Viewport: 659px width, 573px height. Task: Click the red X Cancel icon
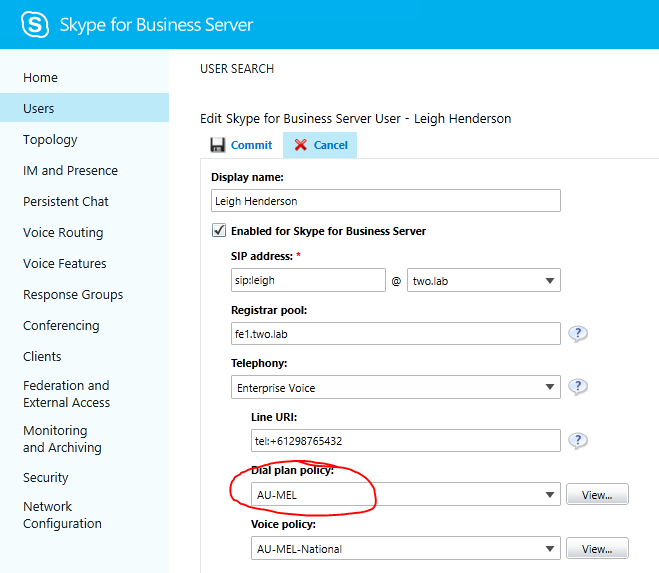[300, 145]
